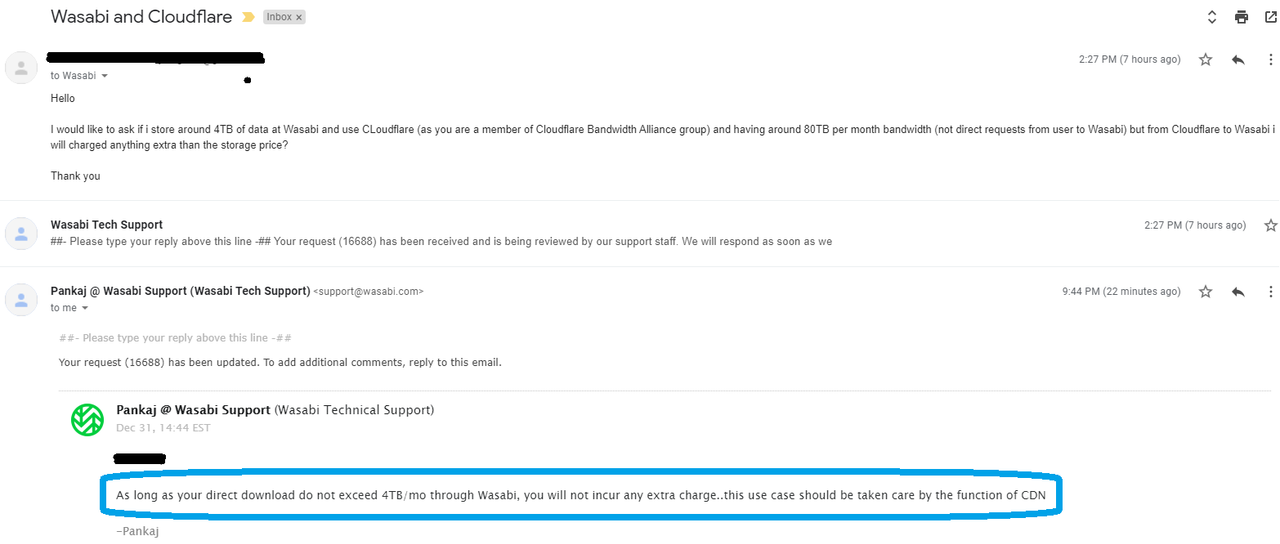Click the green Wasabi logo in email body

(87, 419)
